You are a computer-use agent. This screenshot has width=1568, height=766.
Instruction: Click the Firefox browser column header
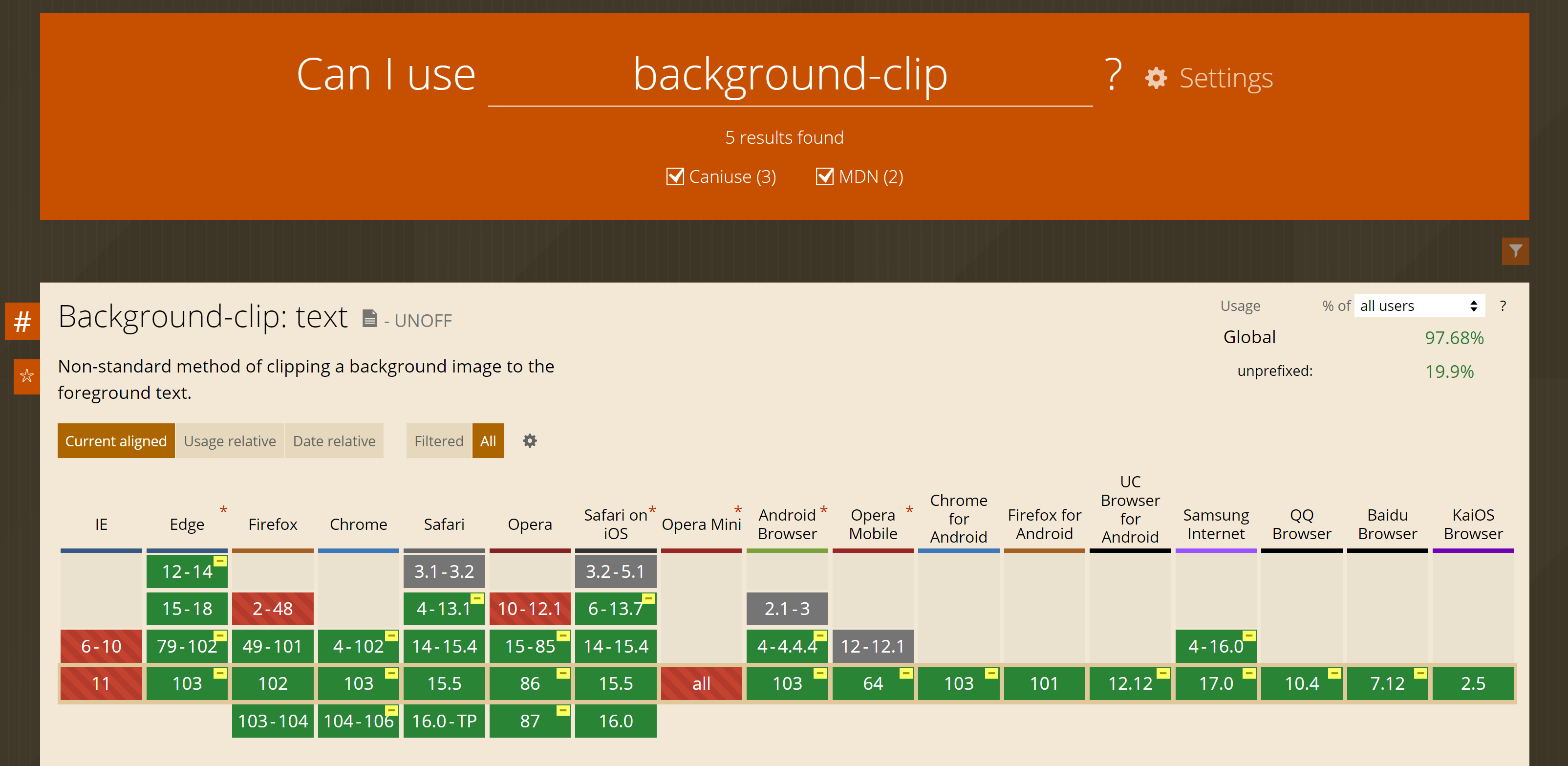[x=273, y=524]
